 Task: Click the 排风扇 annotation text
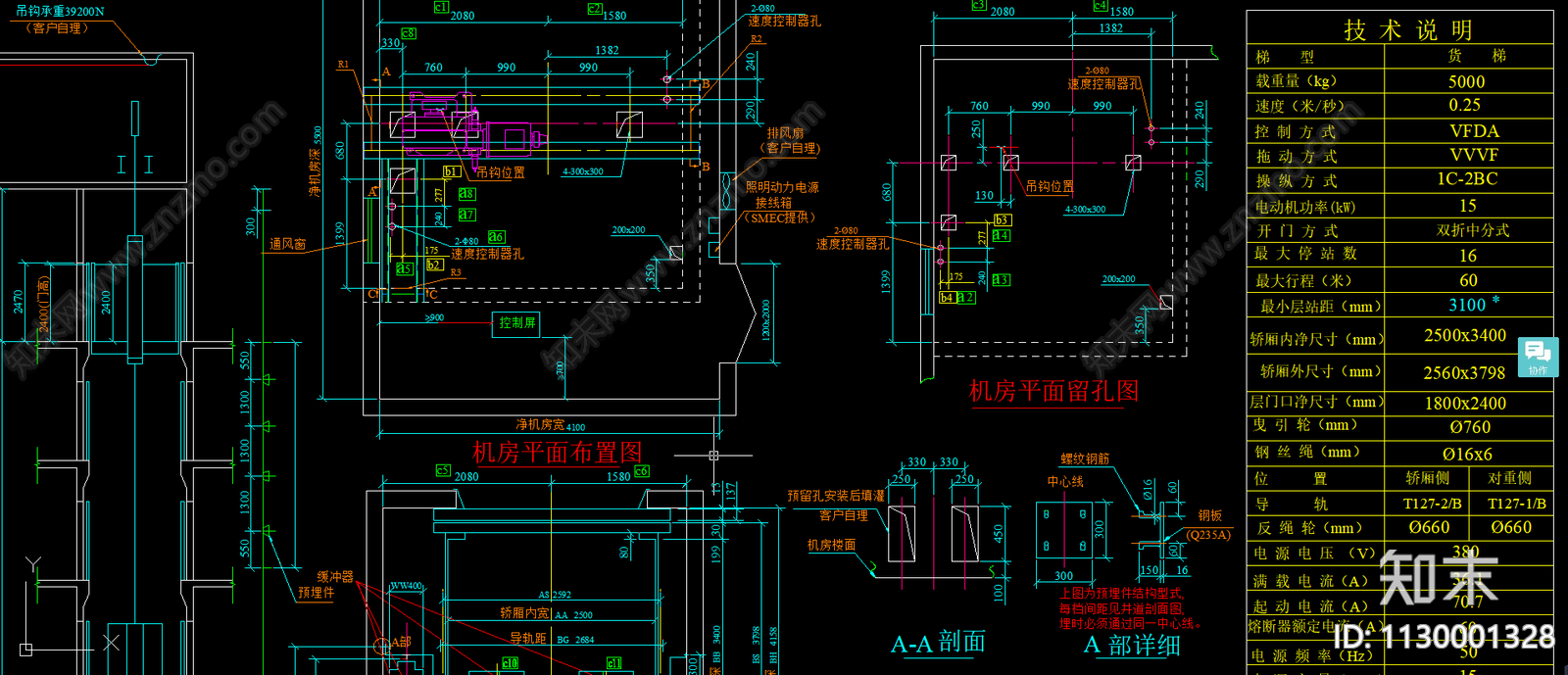point(785,133)
